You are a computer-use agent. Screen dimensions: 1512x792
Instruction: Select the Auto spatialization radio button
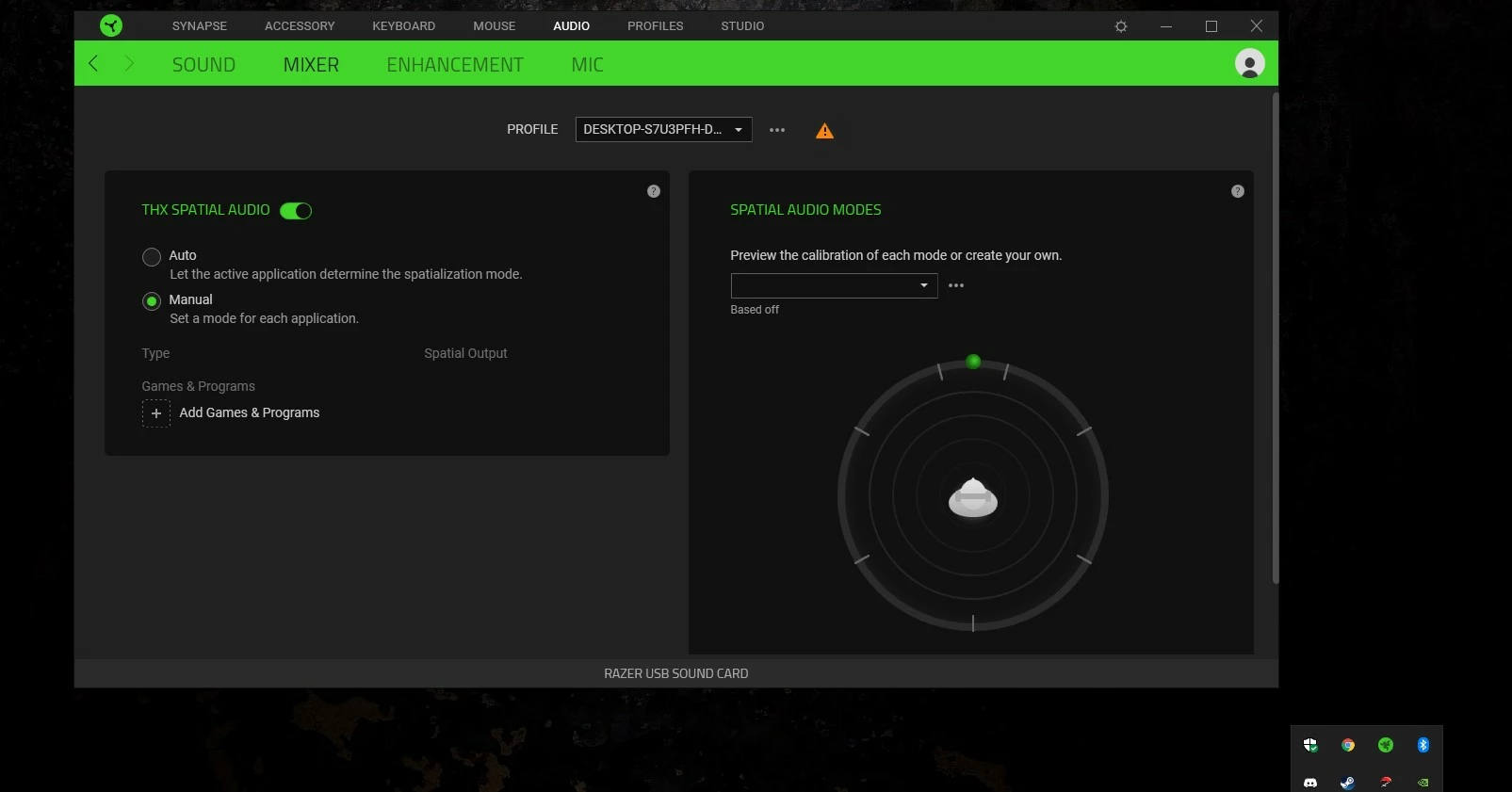point(152,257)
